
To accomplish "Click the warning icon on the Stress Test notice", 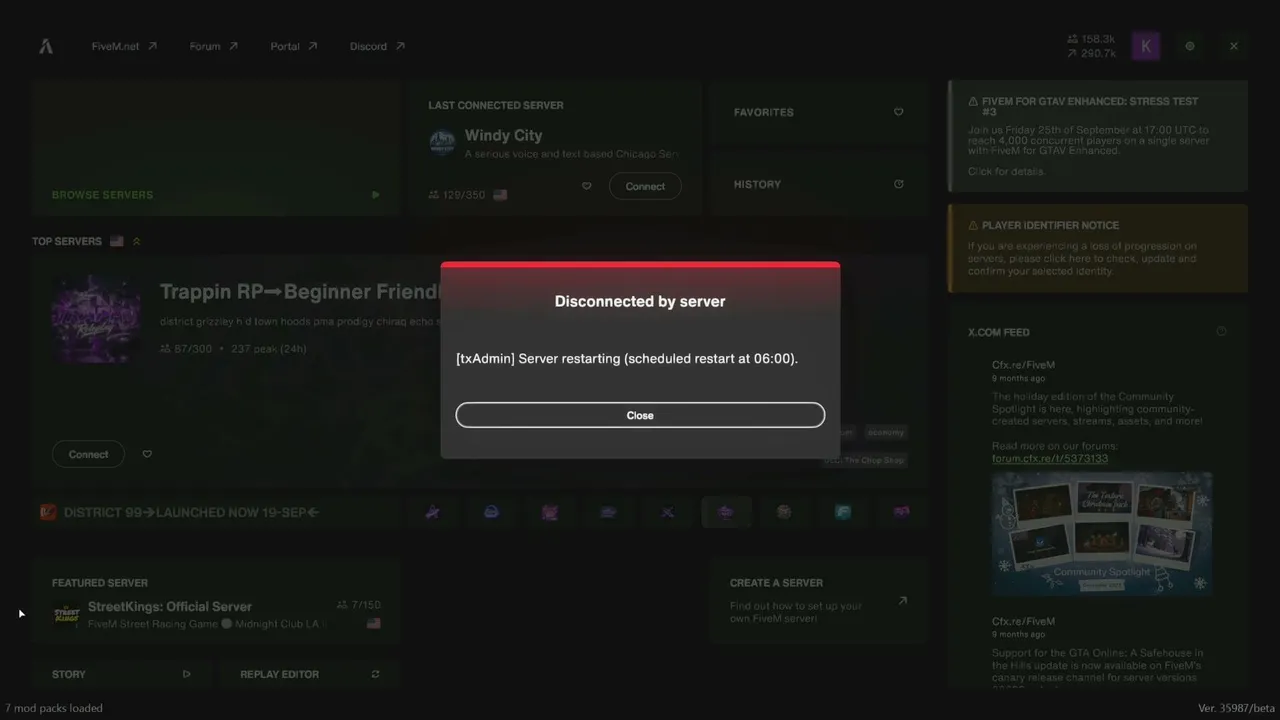I will click(x=973, y=101).
